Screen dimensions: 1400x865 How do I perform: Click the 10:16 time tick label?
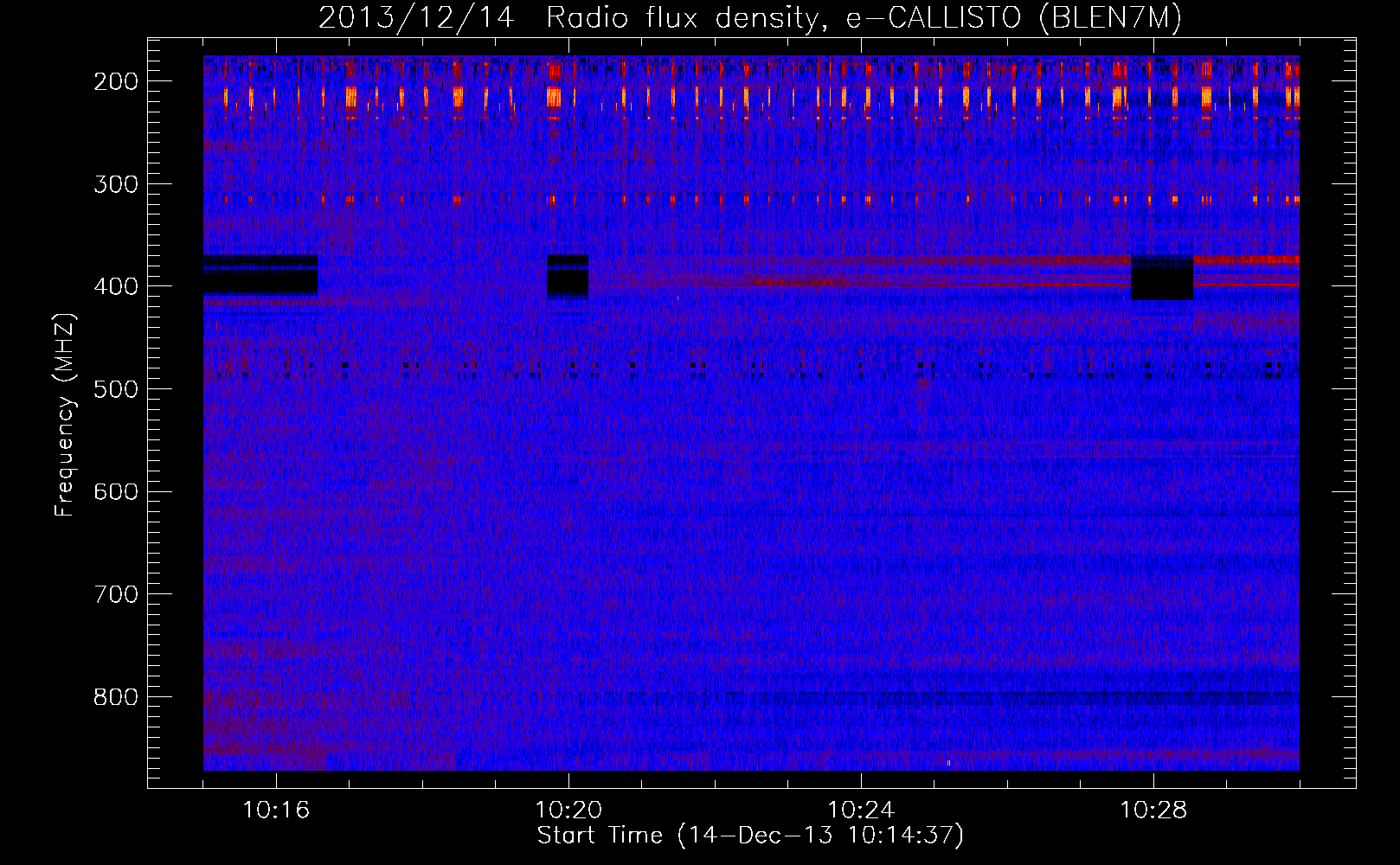tap(276, 811)
